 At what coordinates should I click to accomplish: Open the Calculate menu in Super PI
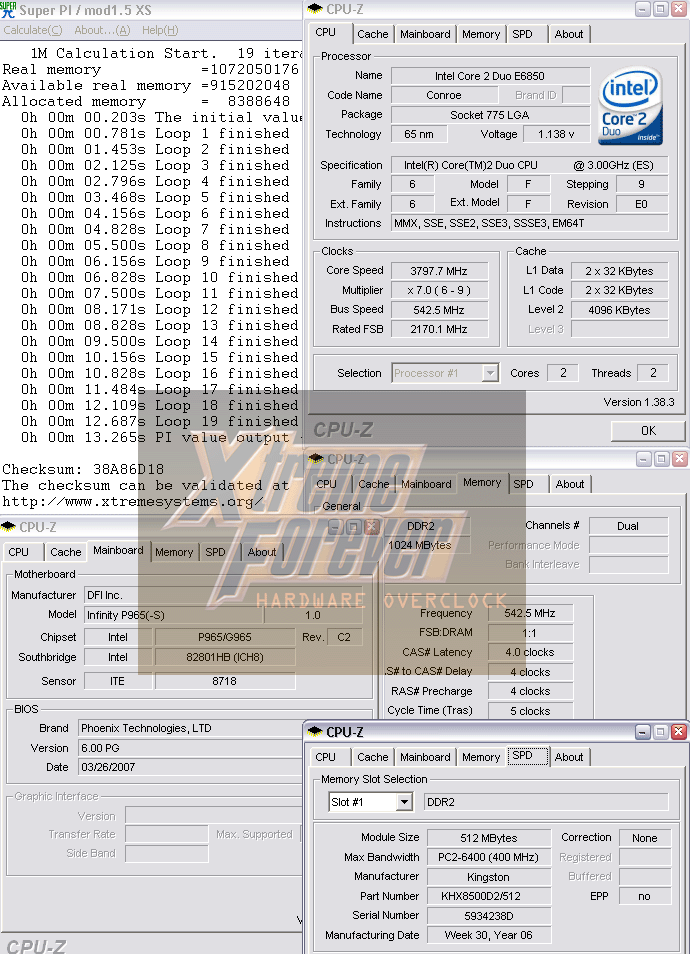[33, 30]
